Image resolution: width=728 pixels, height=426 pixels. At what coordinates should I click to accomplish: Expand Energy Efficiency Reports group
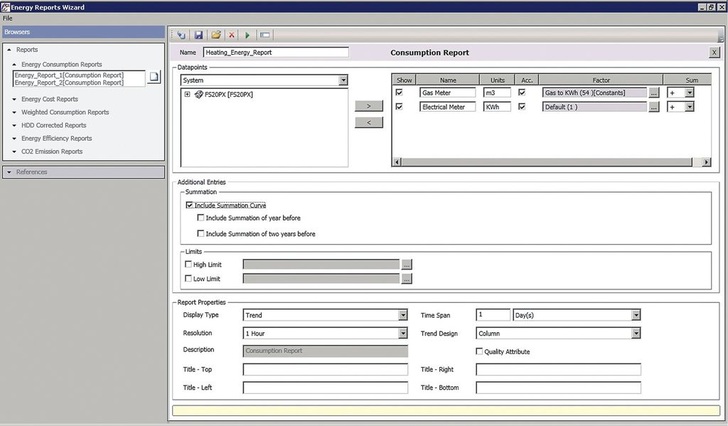pos(14,138)
